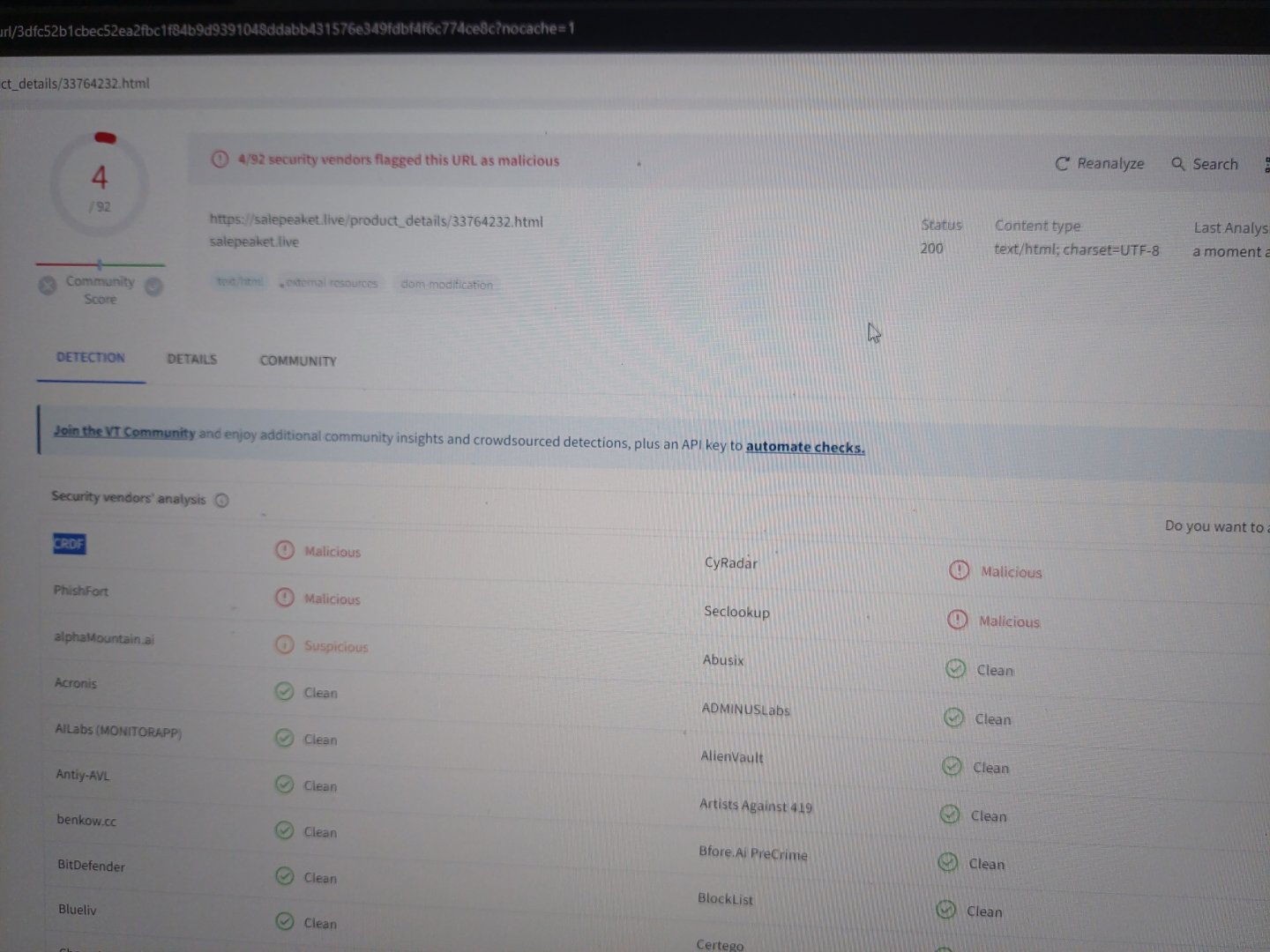Open the DETAILS tab

[x=191, y=359]
